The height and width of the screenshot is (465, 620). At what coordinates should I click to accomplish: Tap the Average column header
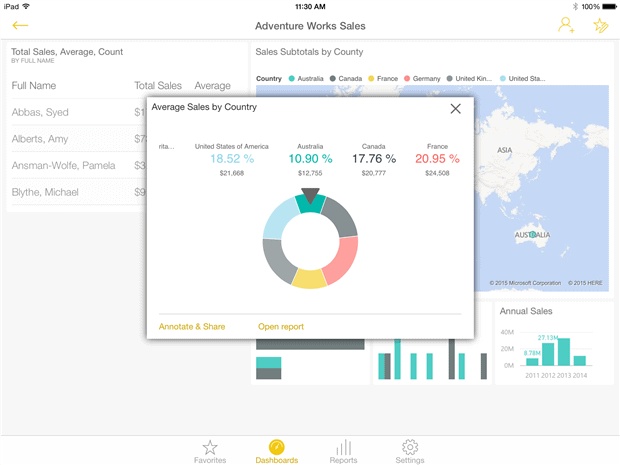pos(212,86)
